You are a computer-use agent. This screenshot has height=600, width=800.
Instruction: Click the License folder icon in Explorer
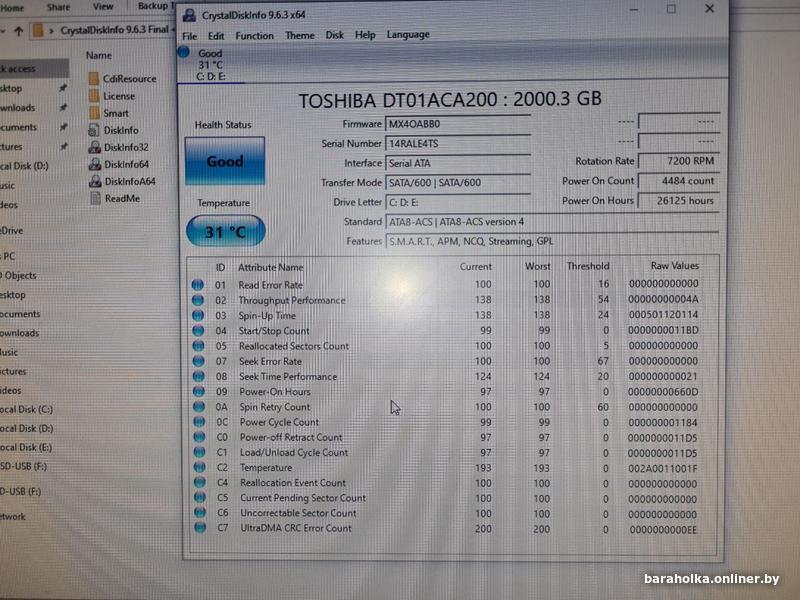coord(94,96)
